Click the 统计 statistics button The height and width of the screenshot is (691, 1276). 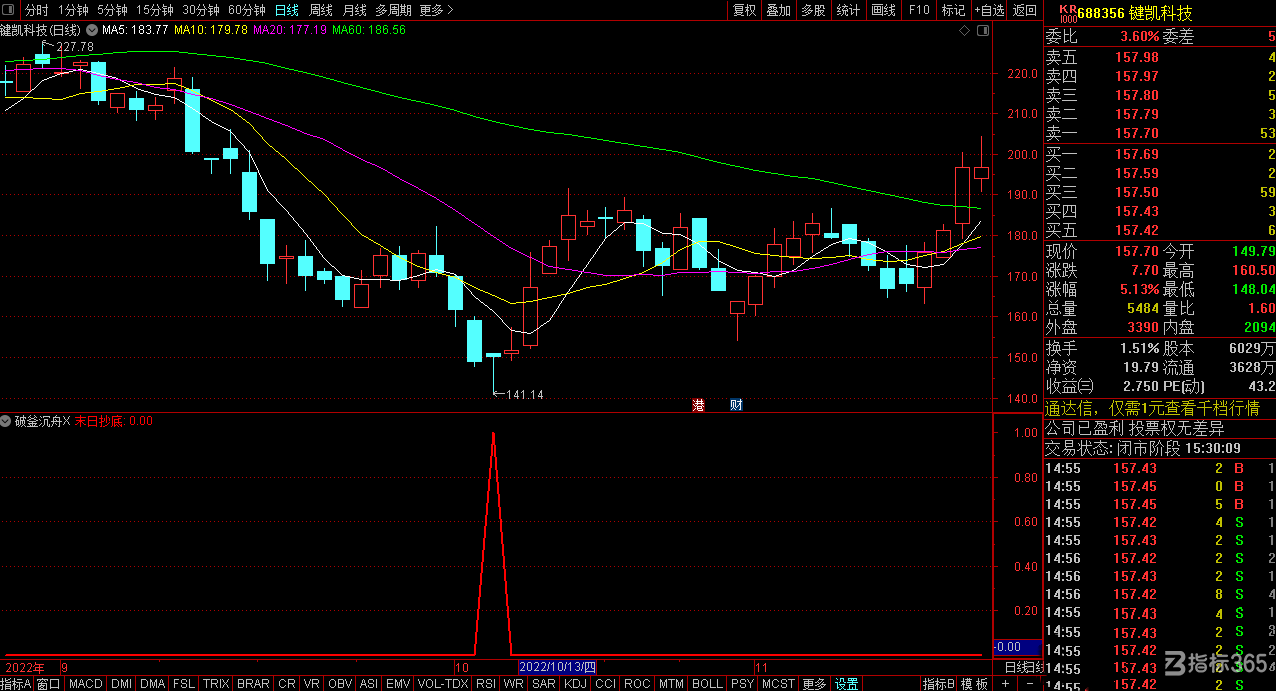(848, 10)
